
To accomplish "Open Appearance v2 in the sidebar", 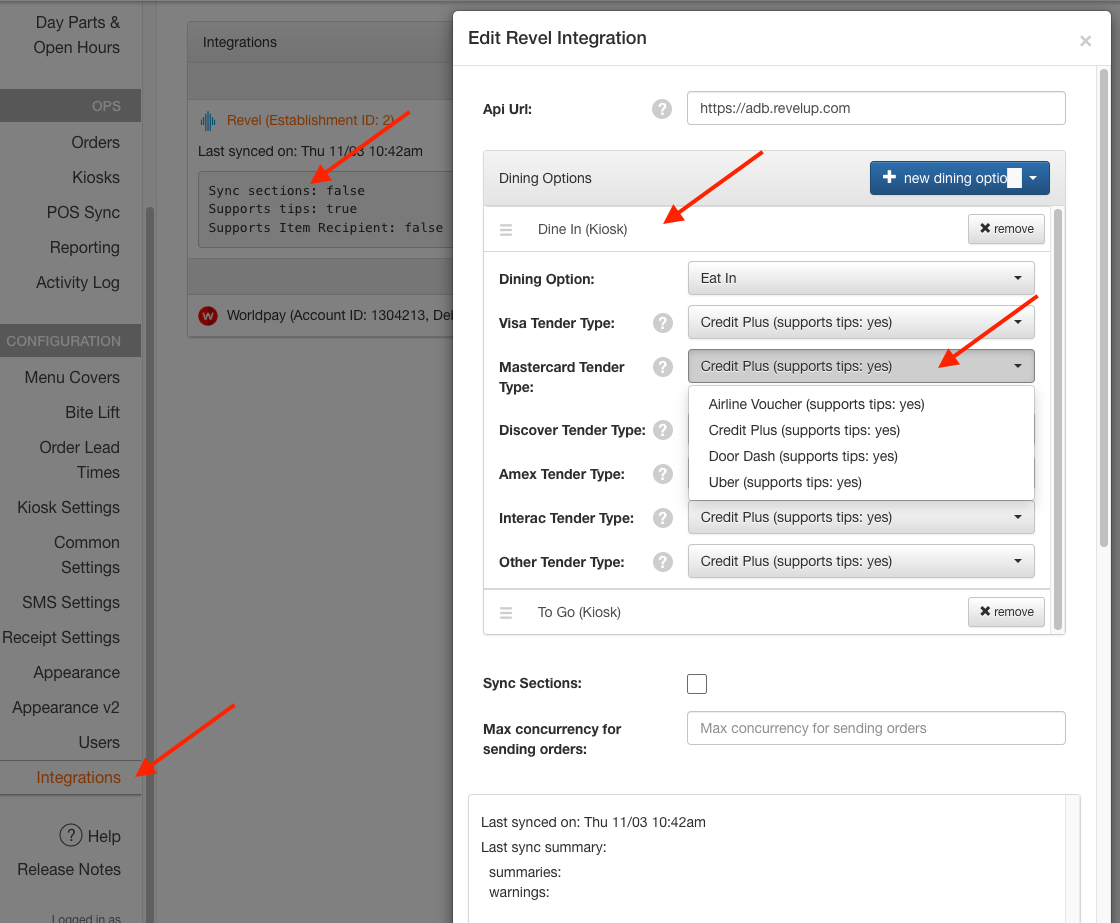I will 66,707.
